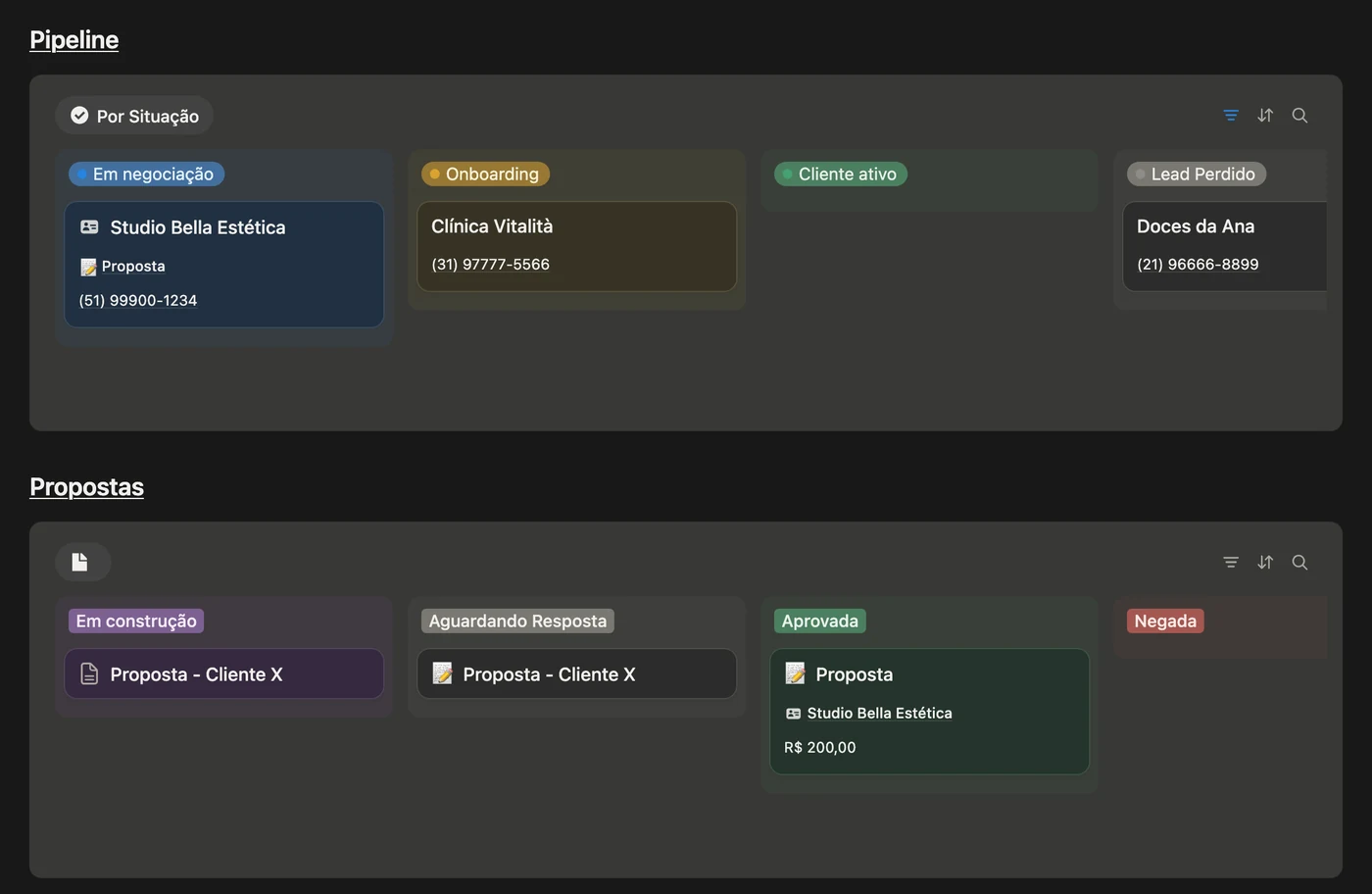The height and width of the screenshot is (894, 1372).
Task: Open the Proposta card in Aprovada column
Action: click(x=929, y=712)
